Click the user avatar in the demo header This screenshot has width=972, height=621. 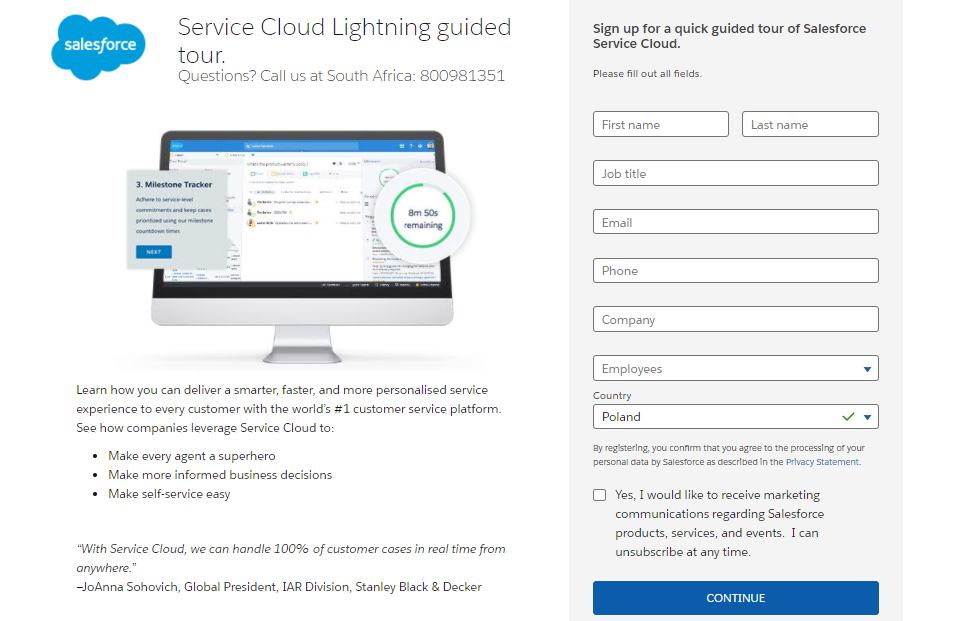coord(430,146)
